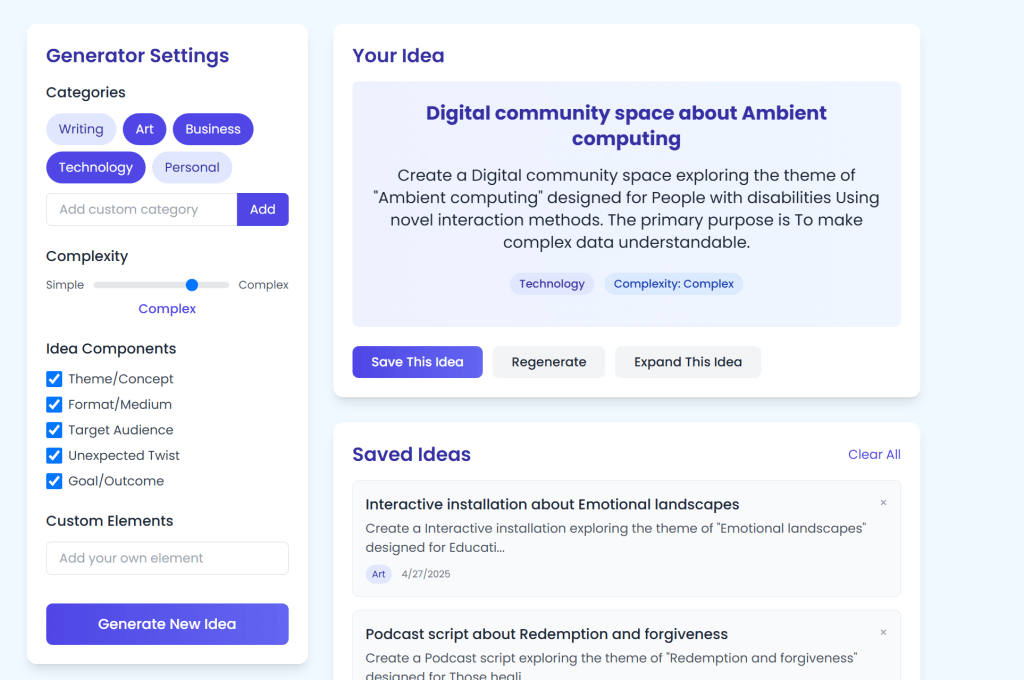Deselect the Technology category chip

click(96, 168)
